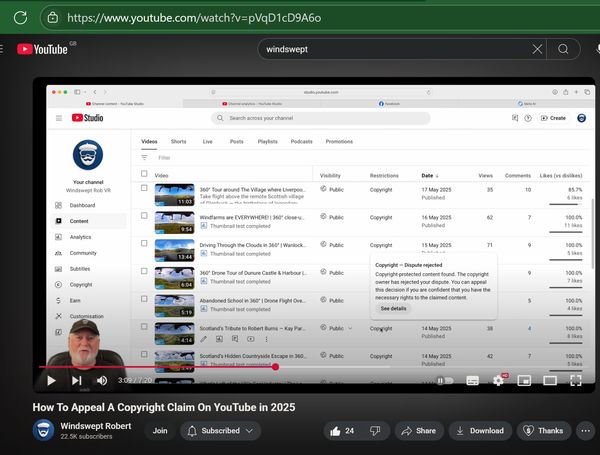Submit search with magnifier icon
The height and width of the screenshot is (455, 600).
tap(563, 49)
